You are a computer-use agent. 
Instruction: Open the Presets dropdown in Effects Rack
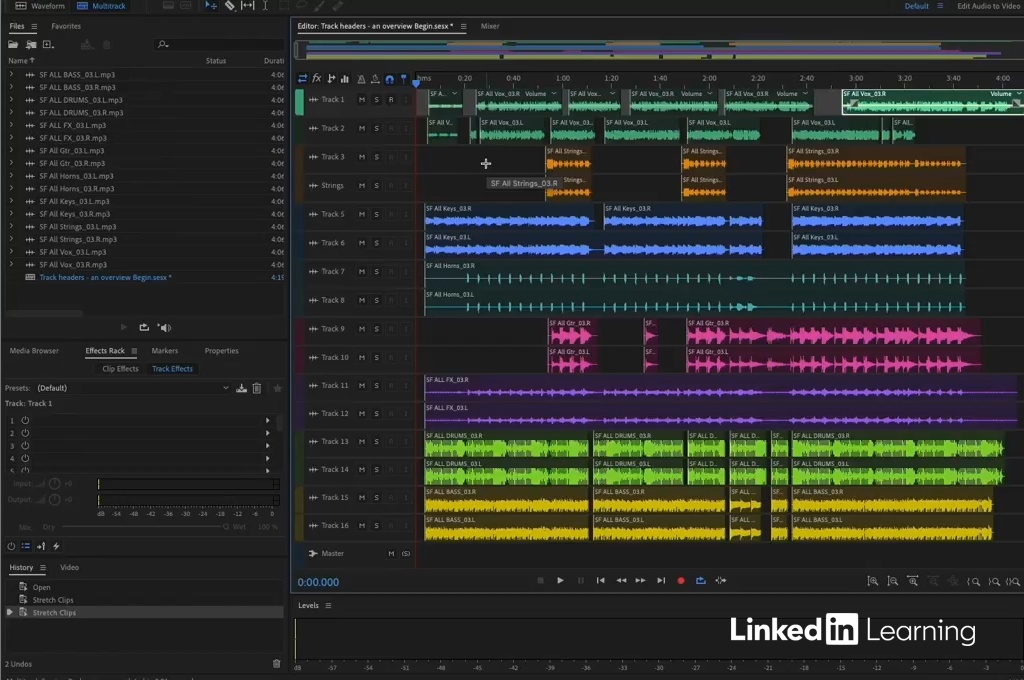pyautogui.click(x=225, y=388)
